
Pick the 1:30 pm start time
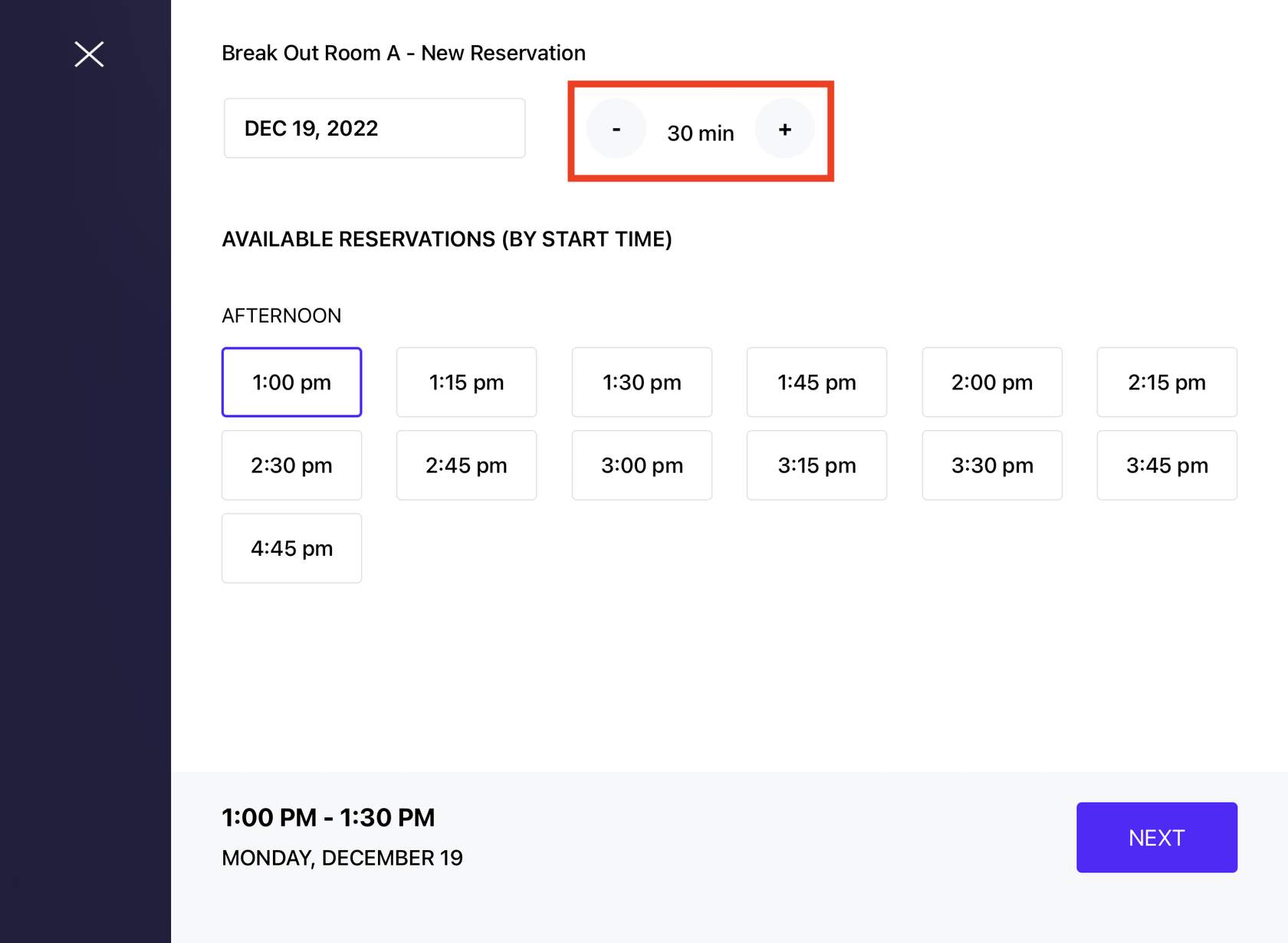pyautogui.click(x=642, y=382)
